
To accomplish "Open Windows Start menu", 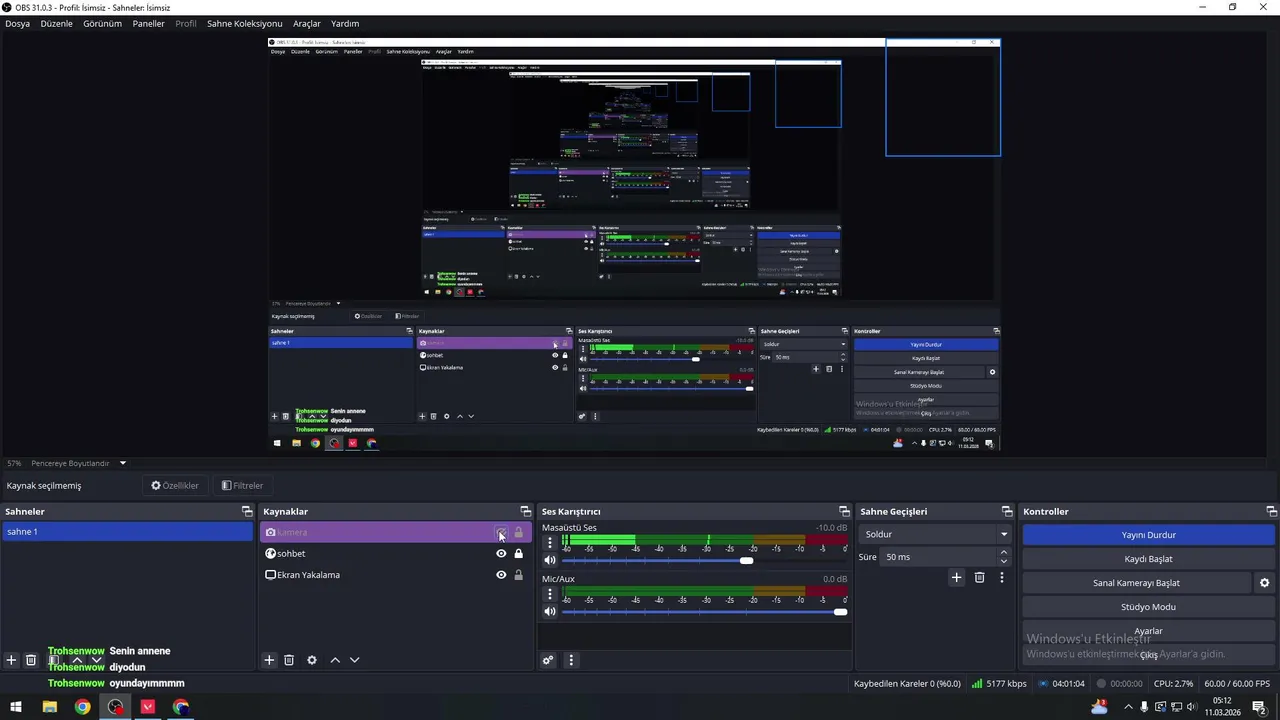I will pyautogui.click(x=16, y=707).
